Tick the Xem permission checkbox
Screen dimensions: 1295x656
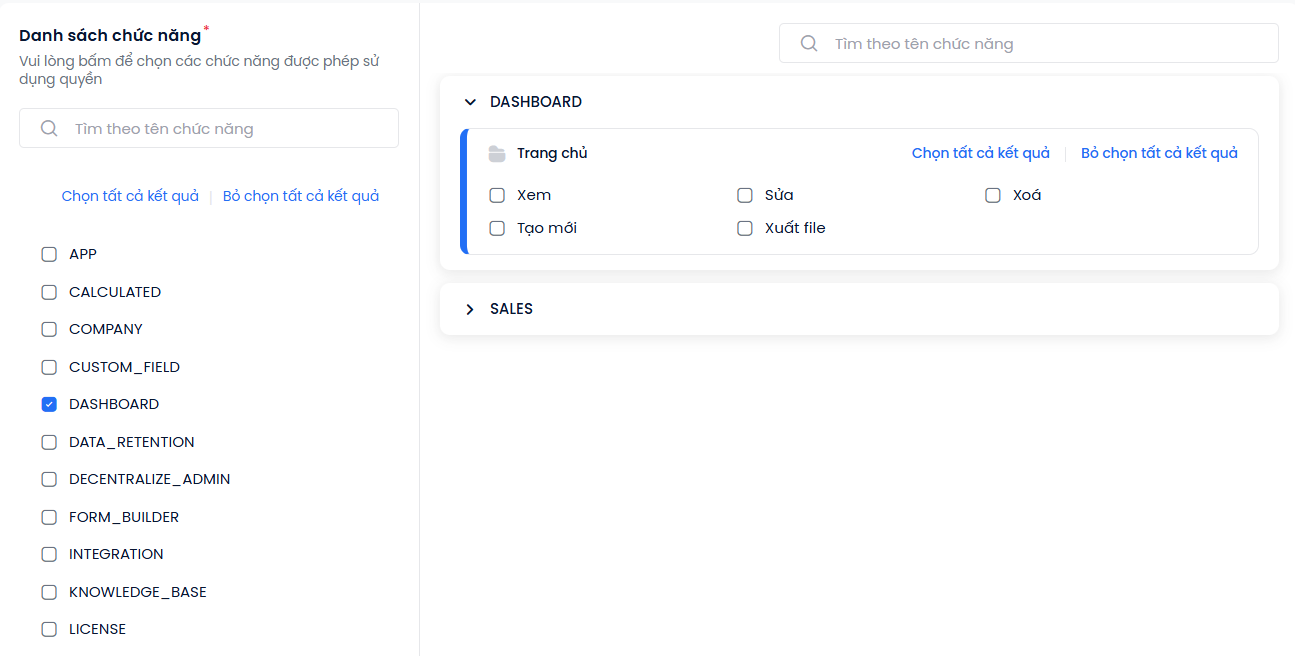point(497,196)
